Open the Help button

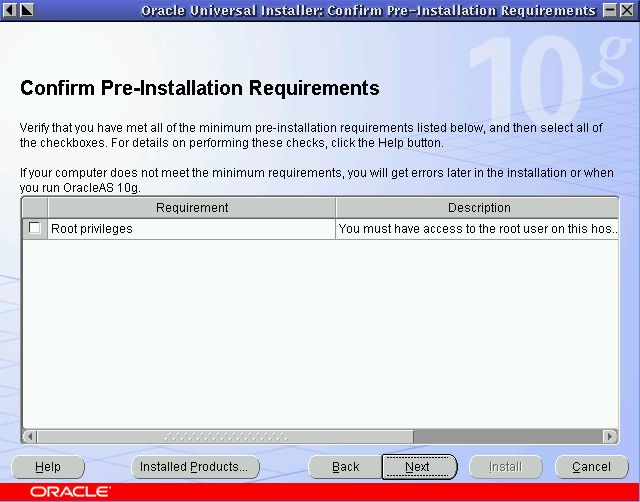click(x=48, y=467)
